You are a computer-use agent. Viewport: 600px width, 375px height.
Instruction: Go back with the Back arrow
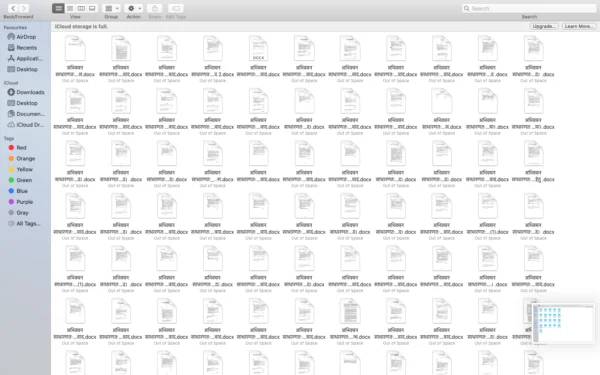[13, 8]
